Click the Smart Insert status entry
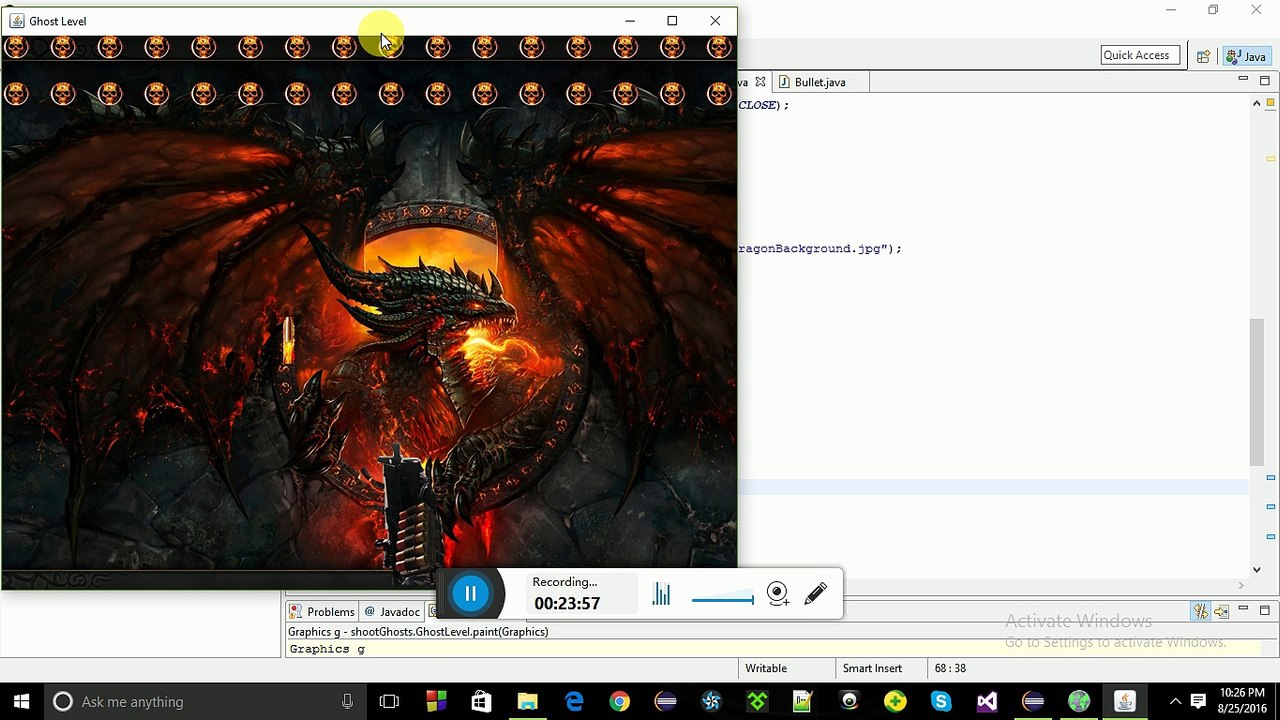The height and width of the screenshot is (720, 1280). coord(872,668)
